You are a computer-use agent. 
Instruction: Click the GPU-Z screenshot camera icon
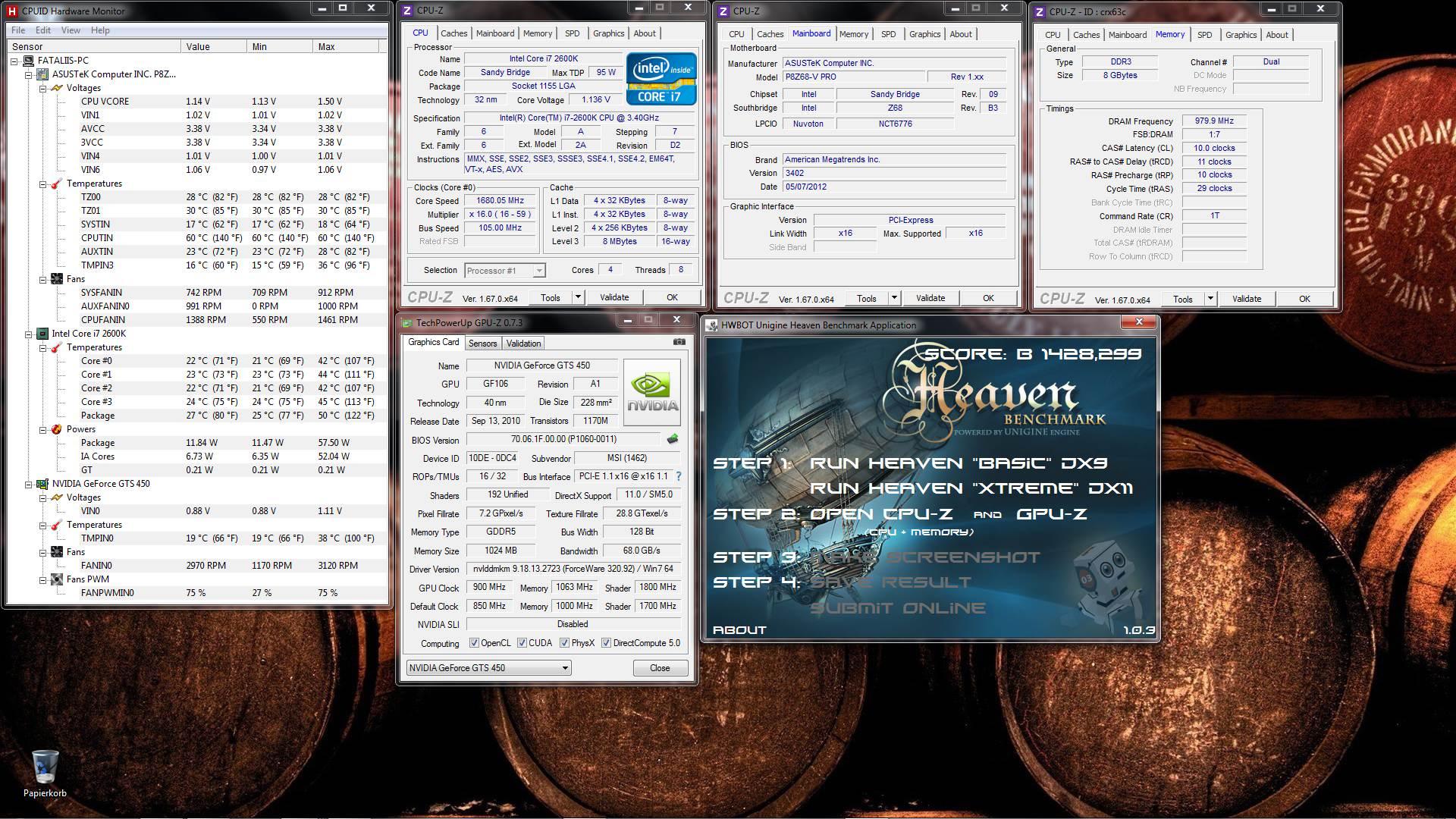point(679,342)
